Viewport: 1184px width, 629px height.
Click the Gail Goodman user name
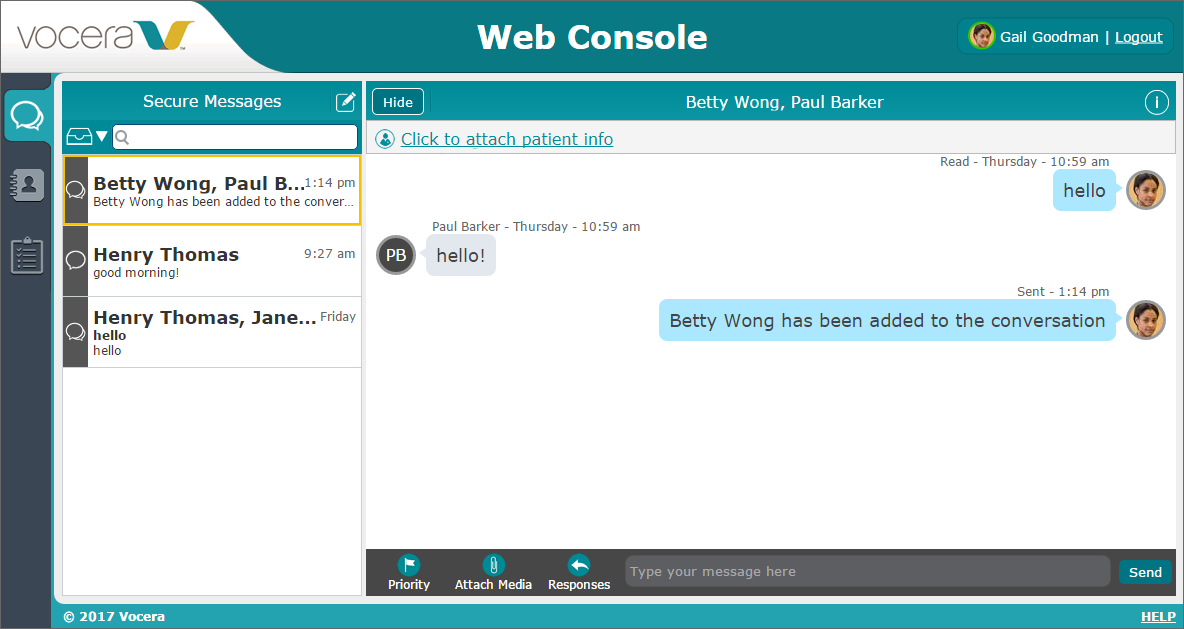coord(1049,37)
